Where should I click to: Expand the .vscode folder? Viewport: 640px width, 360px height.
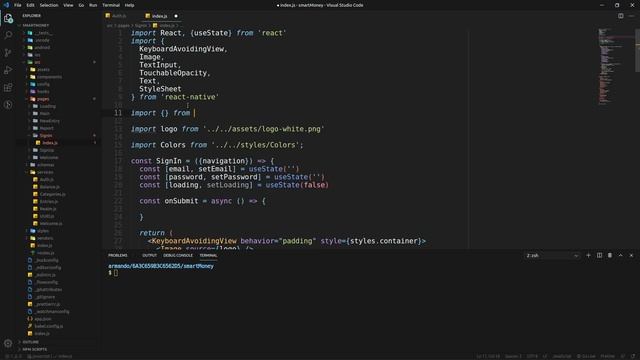(x=42, y=40)
